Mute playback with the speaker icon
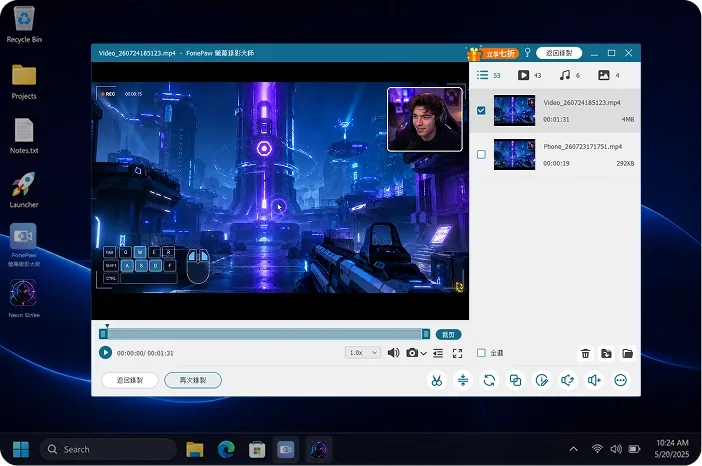The width and height of the screenshot is (702, 466). tap(393, 353)
